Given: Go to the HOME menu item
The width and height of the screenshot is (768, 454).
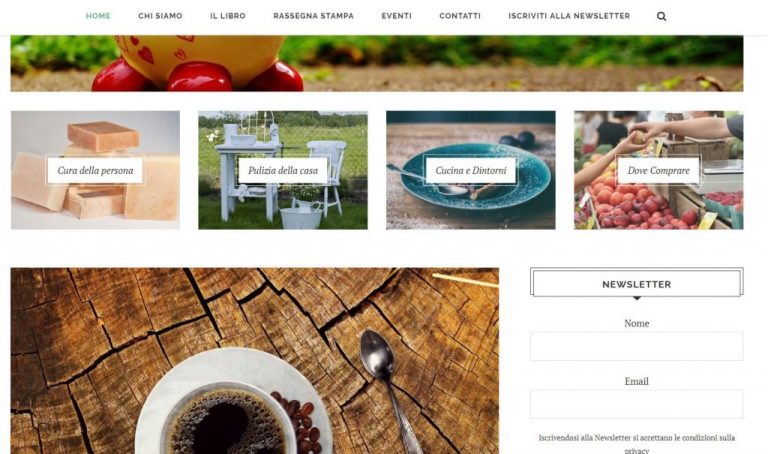Looking at the screenshot, I should tap(98, 16).
